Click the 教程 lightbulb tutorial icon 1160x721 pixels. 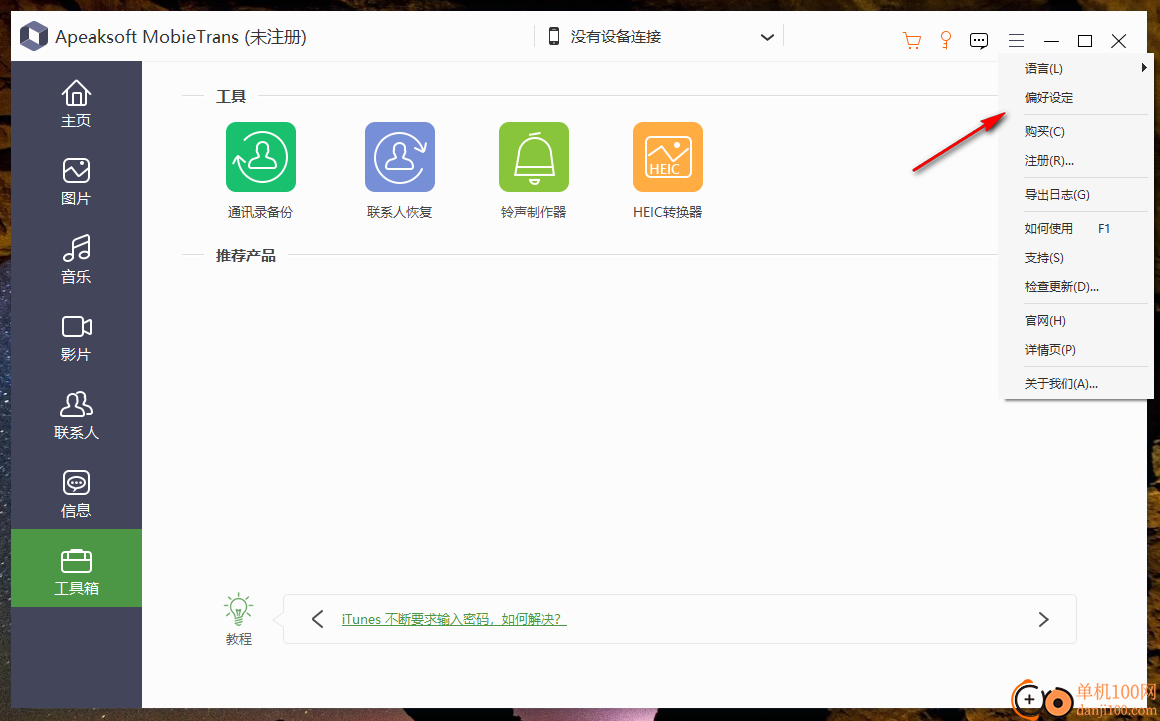coord(238,609)
